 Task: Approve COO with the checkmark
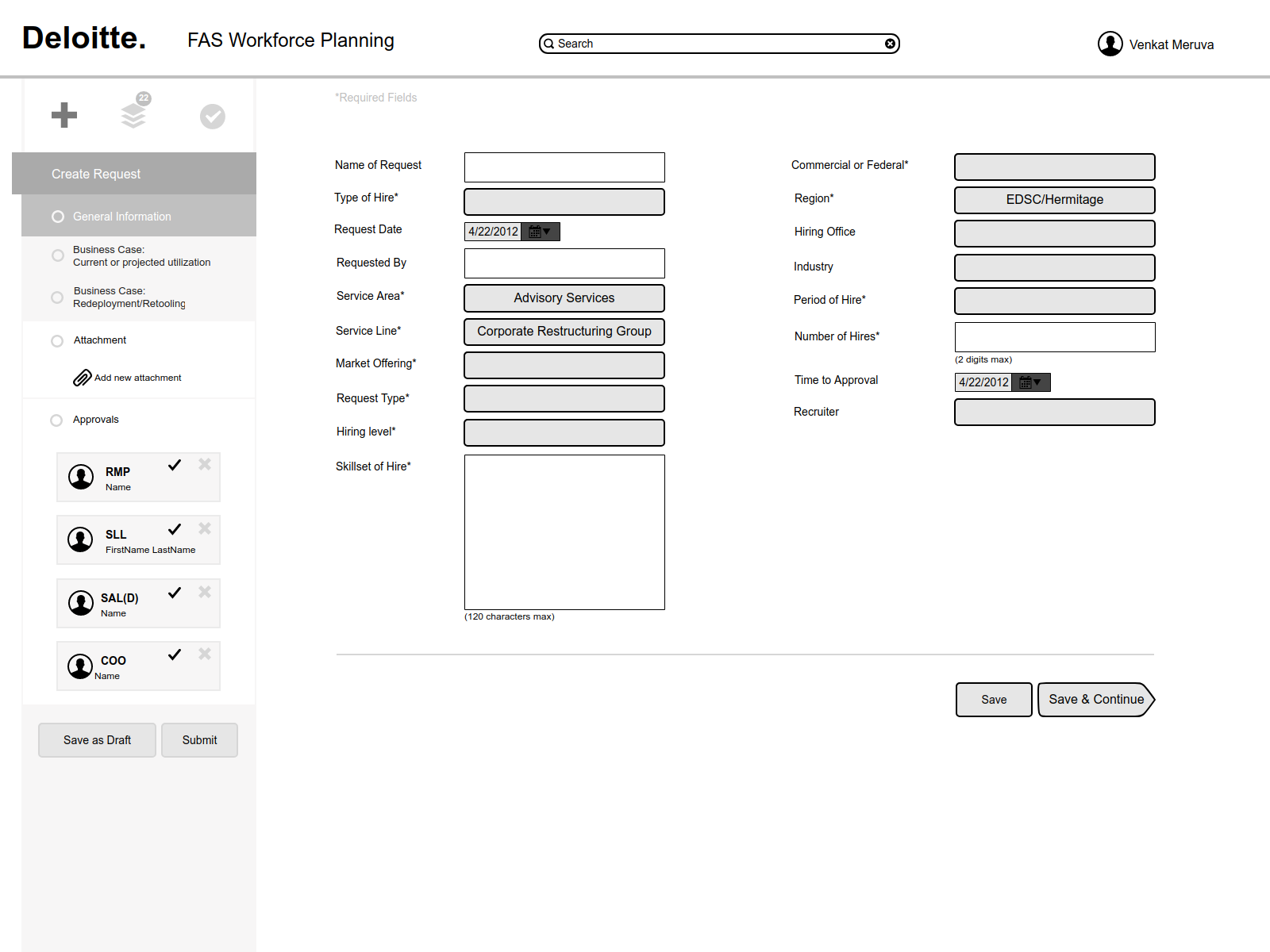pyautogui.click(x=175, y=654)
